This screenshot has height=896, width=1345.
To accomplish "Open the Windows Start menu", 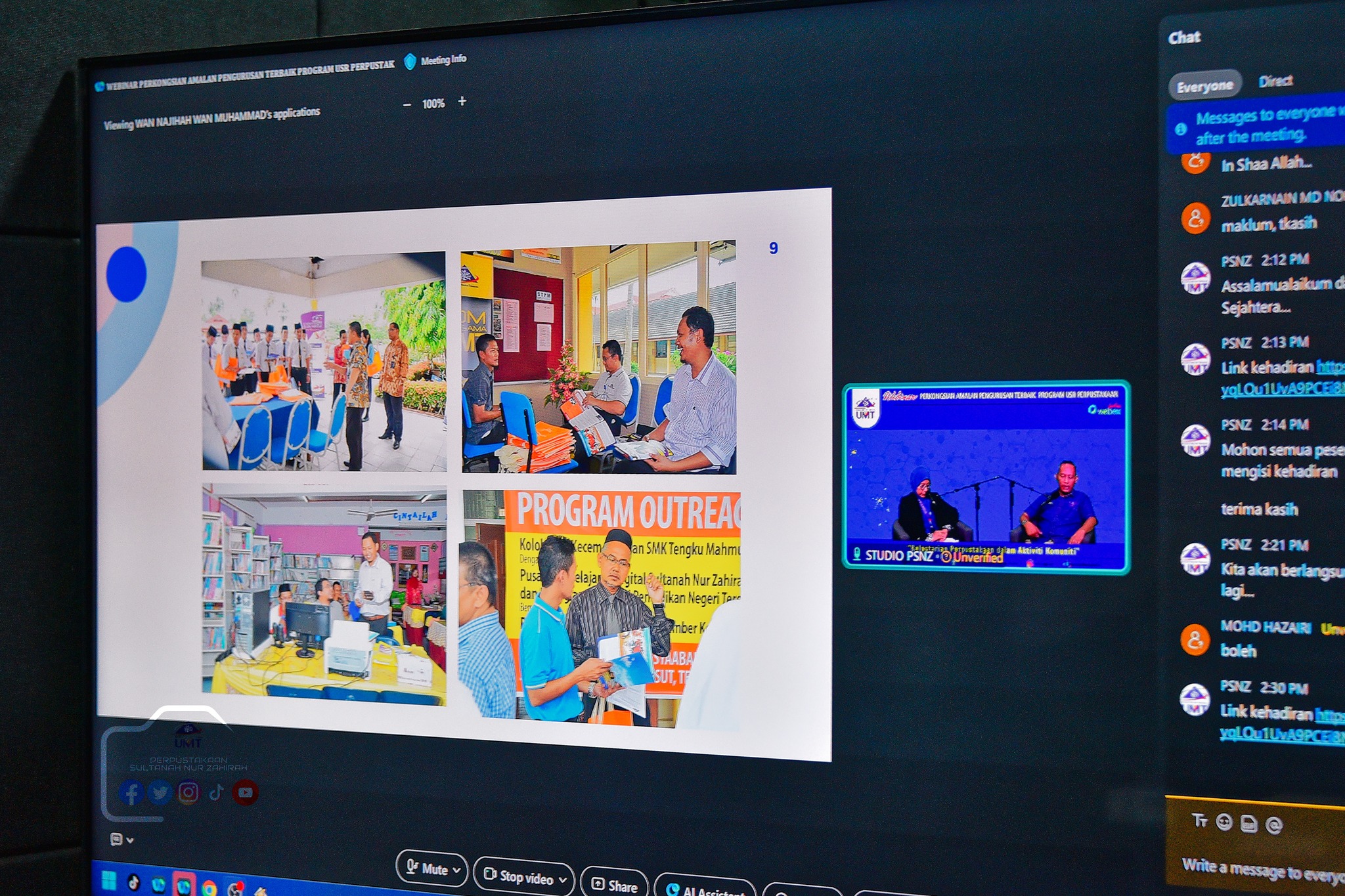I will click(x=109, y=880).
